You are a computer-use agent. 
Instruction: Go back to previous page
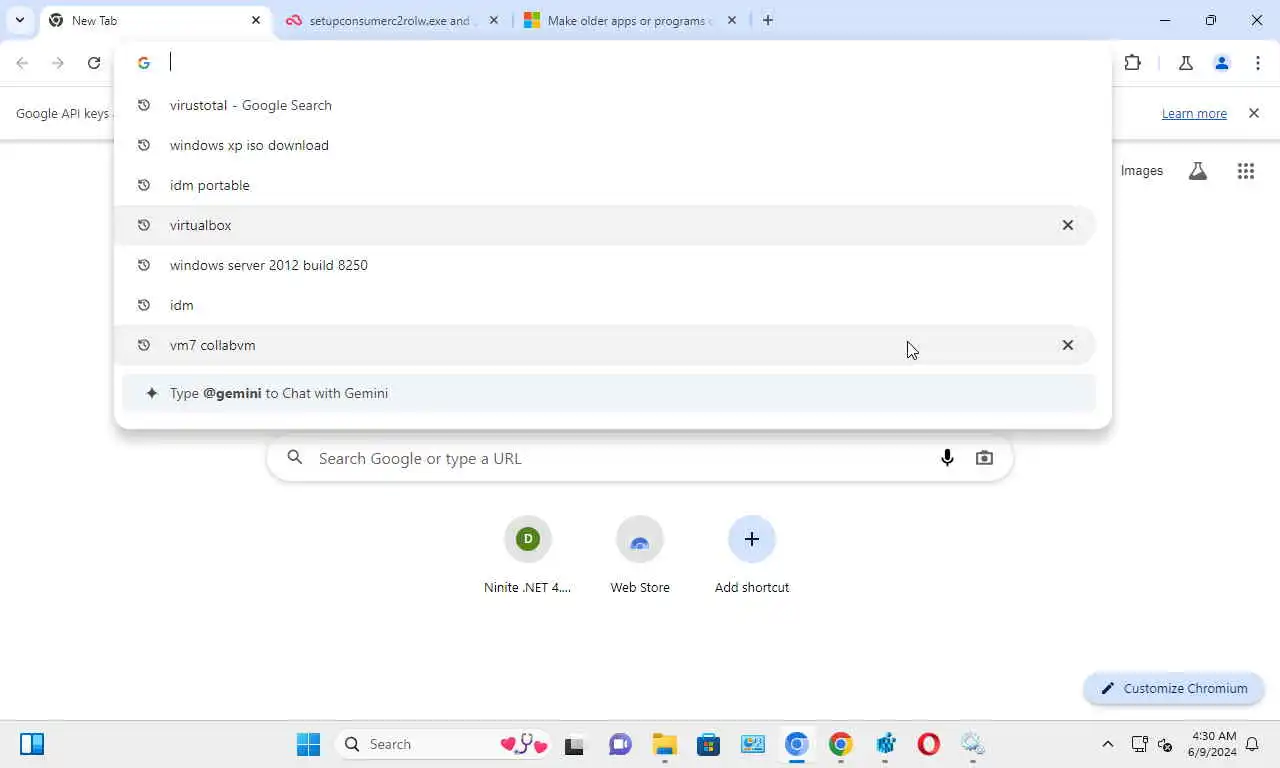(22, 63)
